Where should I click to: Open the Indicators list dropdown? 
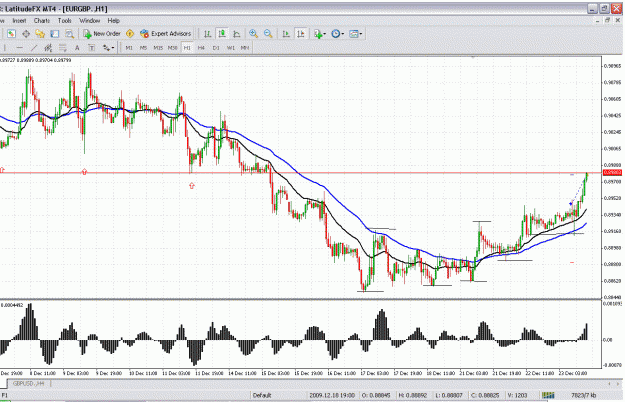pyautogui.click(x=320, y=34)
